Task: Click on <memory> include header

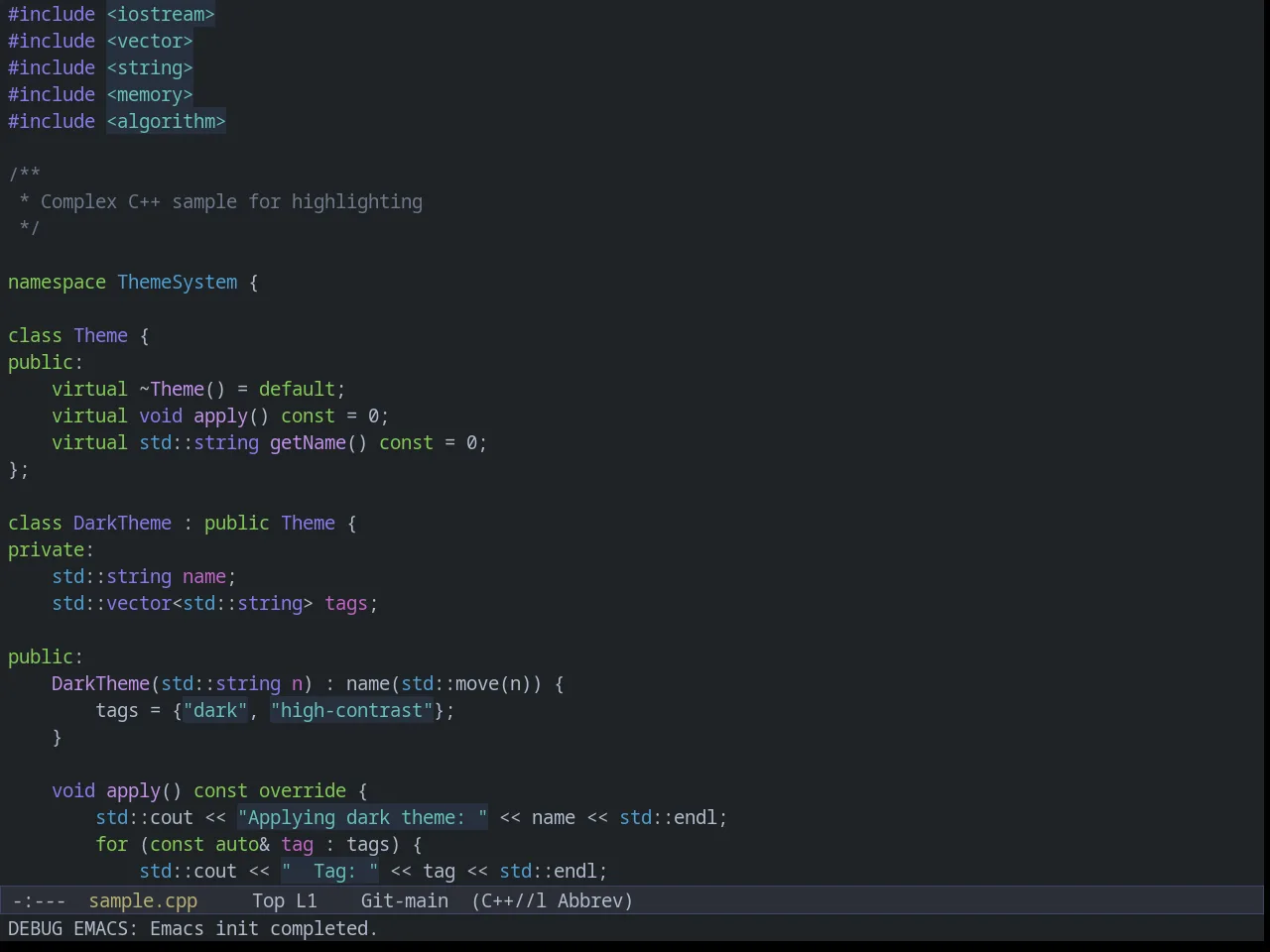Action: 150,94
